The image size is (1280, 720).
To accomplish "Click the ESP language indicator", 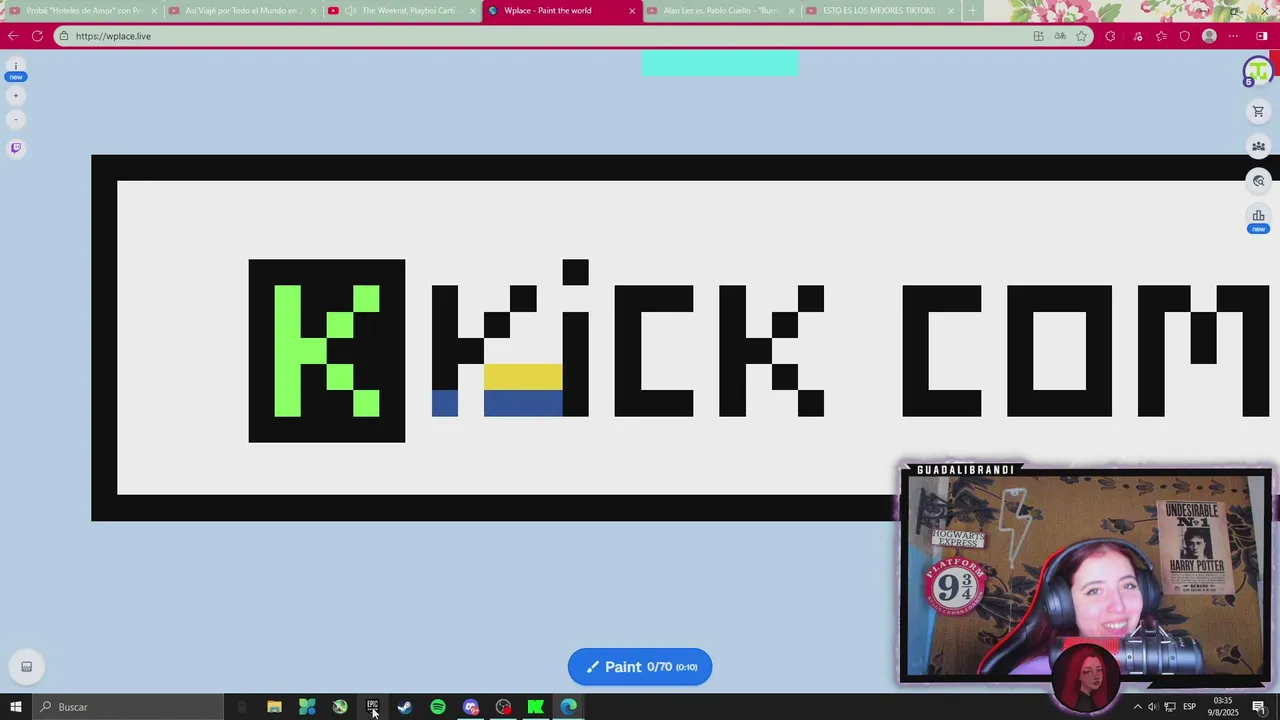I will [x=1189, y=707].
